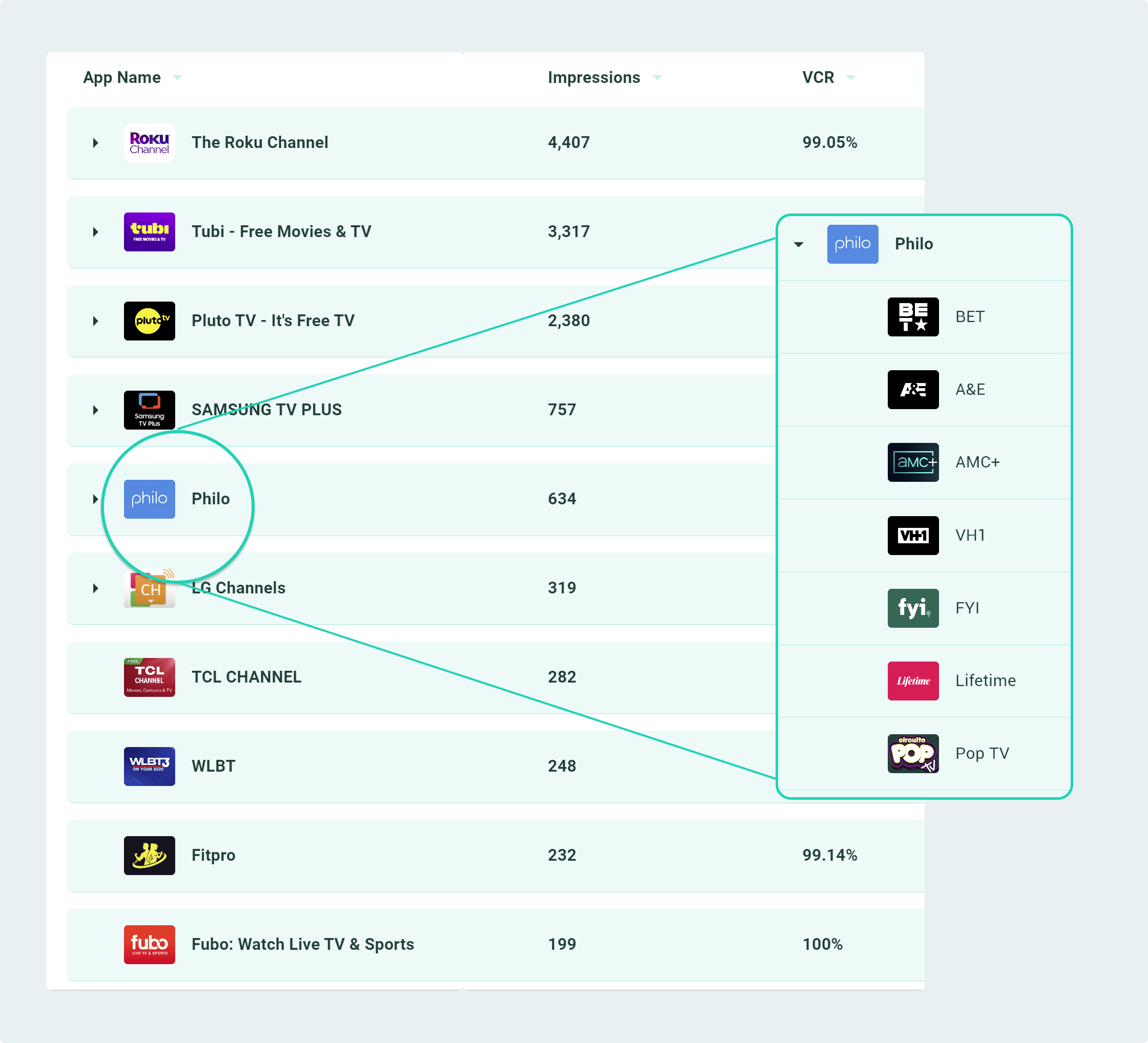The height and width of the screenshot is (1043, 1148).
Task: Expand the Philo table row arrow
Action: pyautogui.click(x=96, y=499)
